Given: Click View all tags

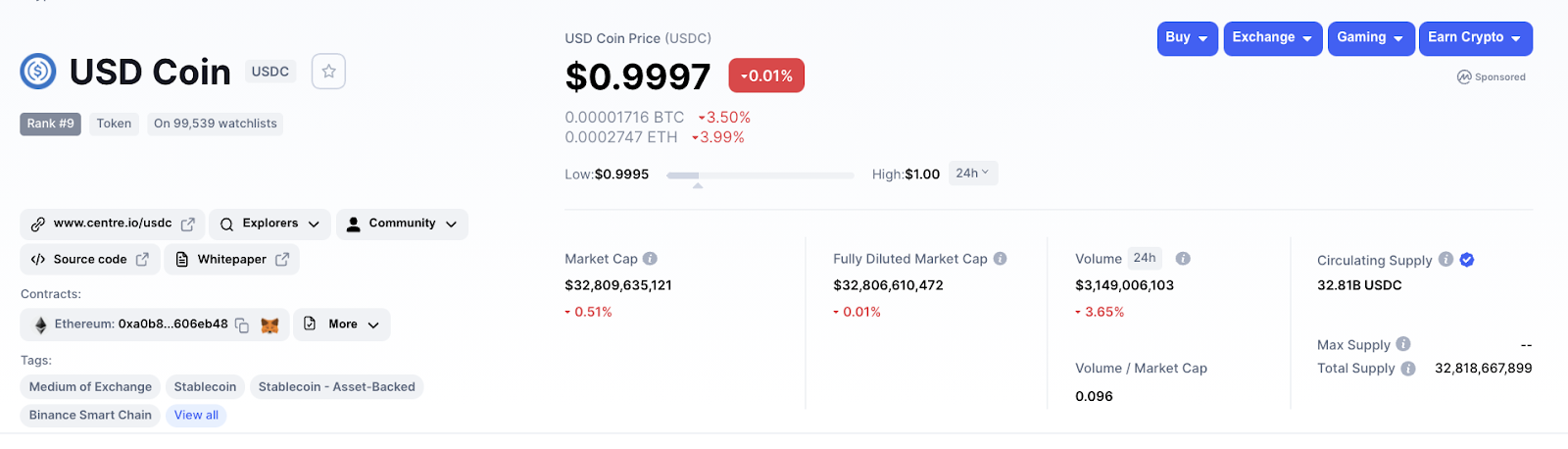Looking at the screenshot, I should (196, 416).
